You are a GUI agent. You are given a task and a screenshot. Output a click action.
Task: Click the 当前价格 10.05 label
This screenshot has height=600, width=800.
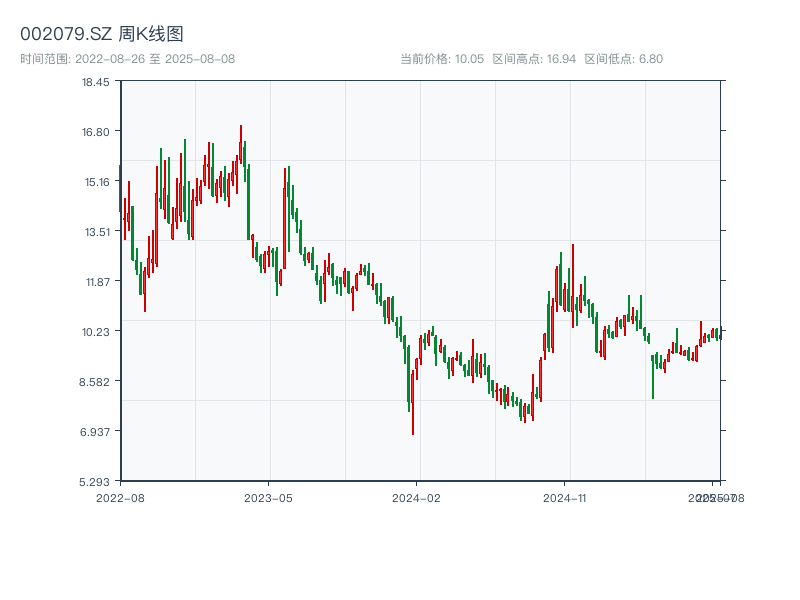tap(442, 59)
